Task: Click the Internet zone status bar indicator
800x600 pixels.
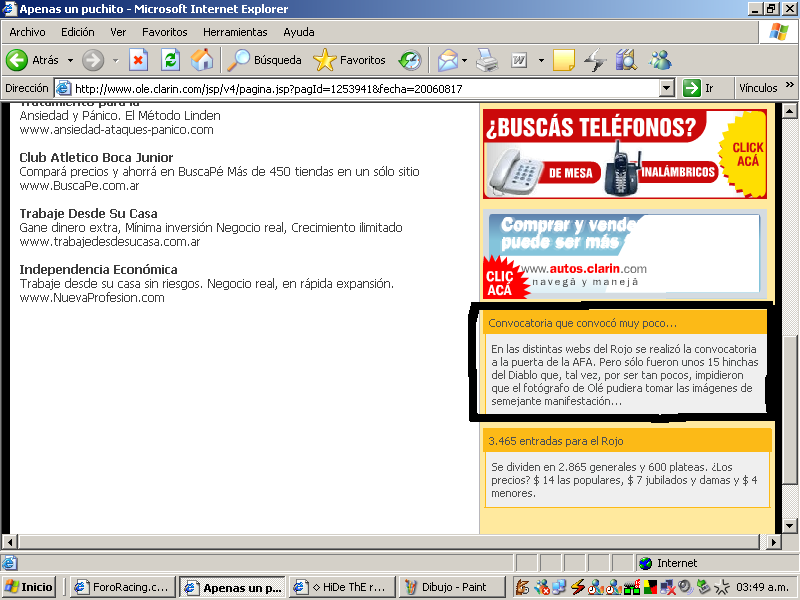Action: tap(668, 563)
